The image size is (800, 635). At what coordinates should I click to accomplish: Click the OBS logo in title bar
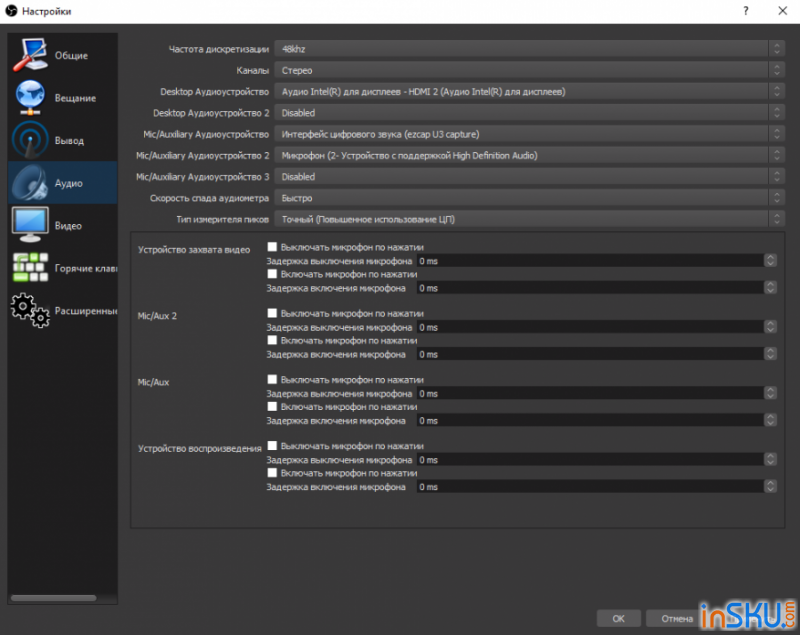(11, 11)
